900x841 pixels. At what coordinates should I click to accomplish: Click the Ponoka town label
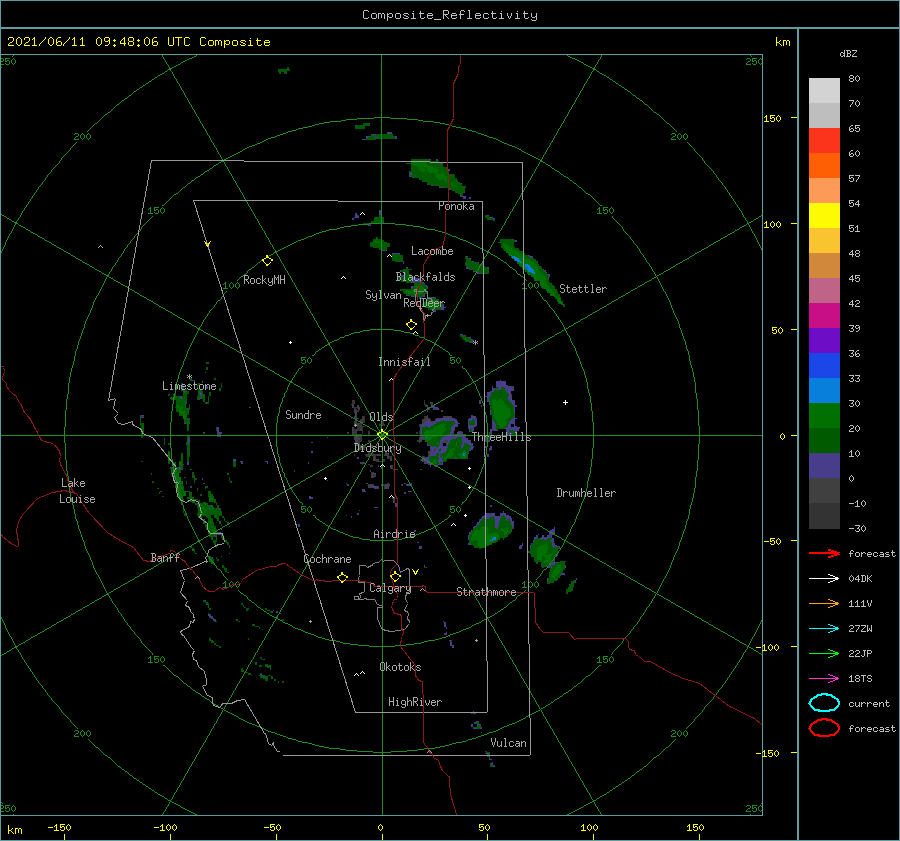(456, 206)
